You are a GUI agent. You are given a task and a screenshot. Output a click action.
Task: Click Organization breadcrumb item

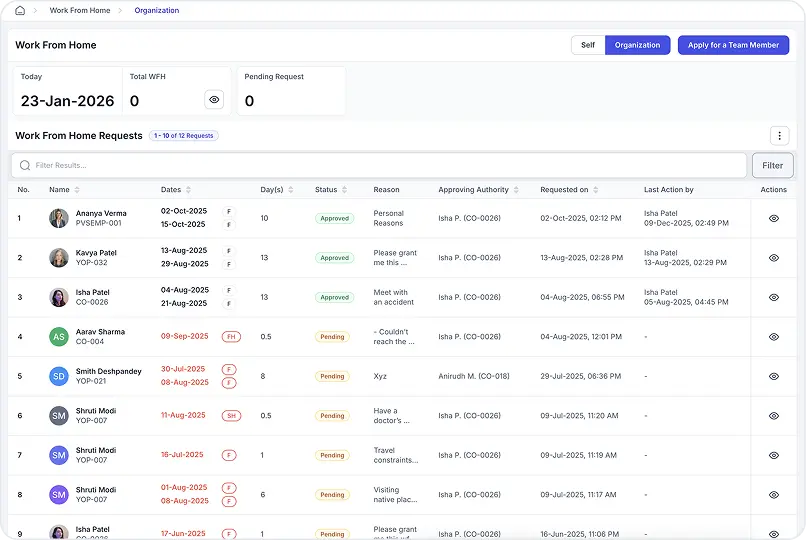pyautogui.click(x=157, y=11)
